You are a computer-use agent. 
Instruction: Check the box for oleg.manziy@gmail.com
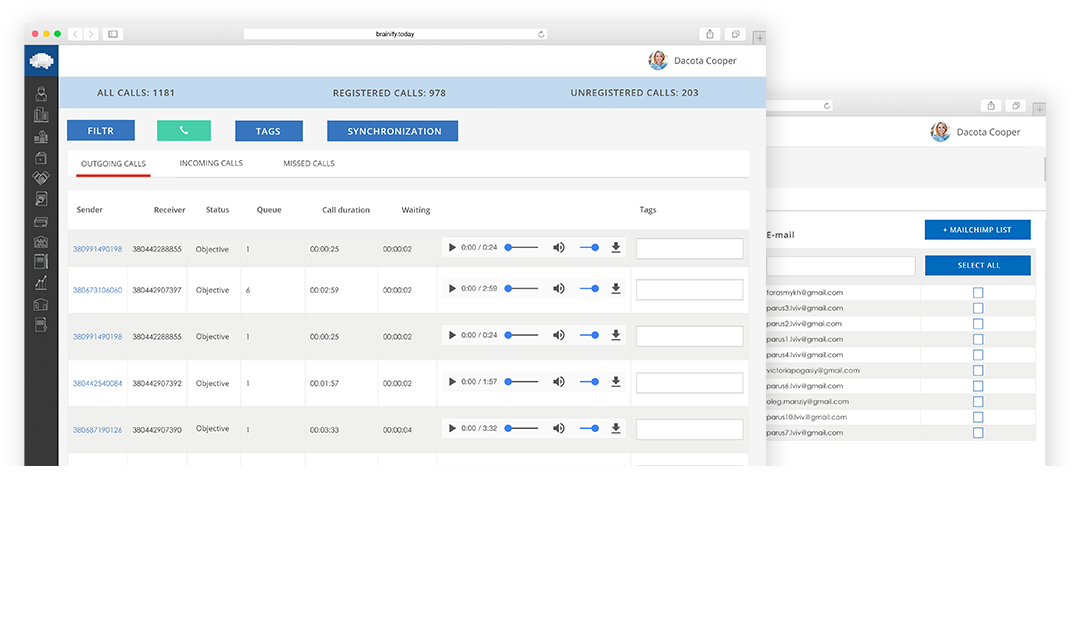[978, 402]
